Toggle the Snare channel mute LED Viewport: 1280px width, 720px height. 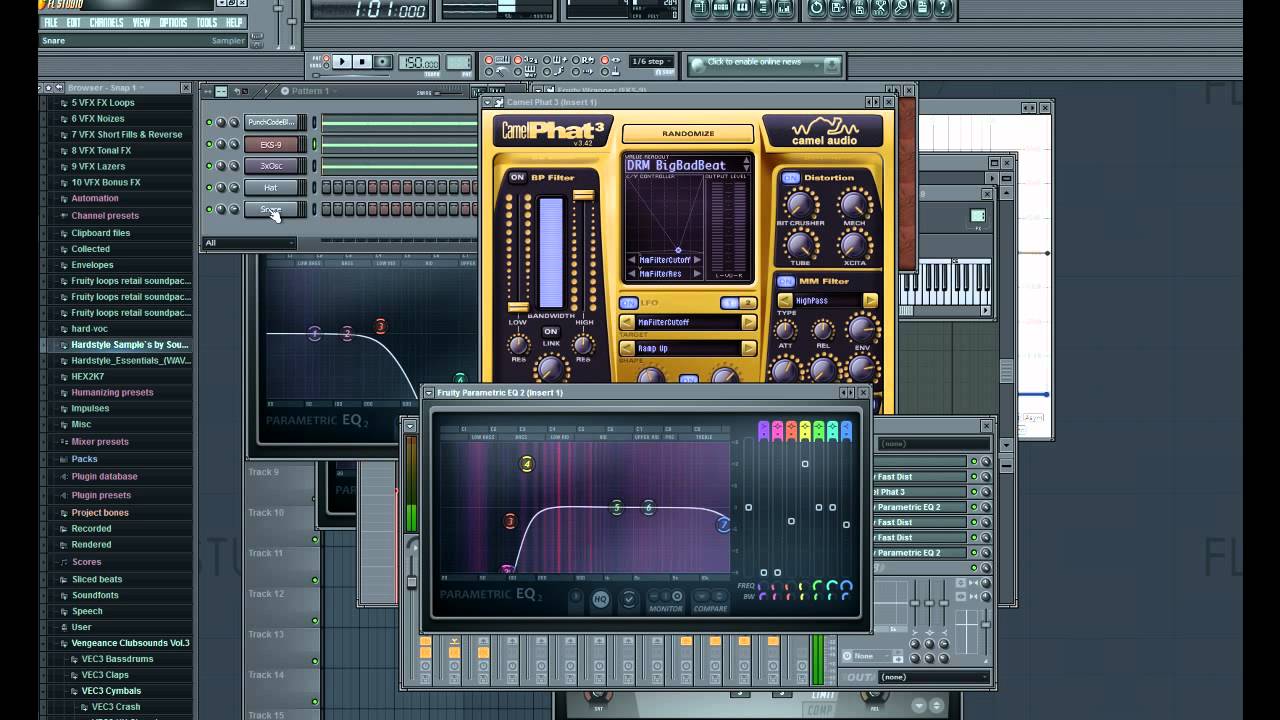pos(209,209)
